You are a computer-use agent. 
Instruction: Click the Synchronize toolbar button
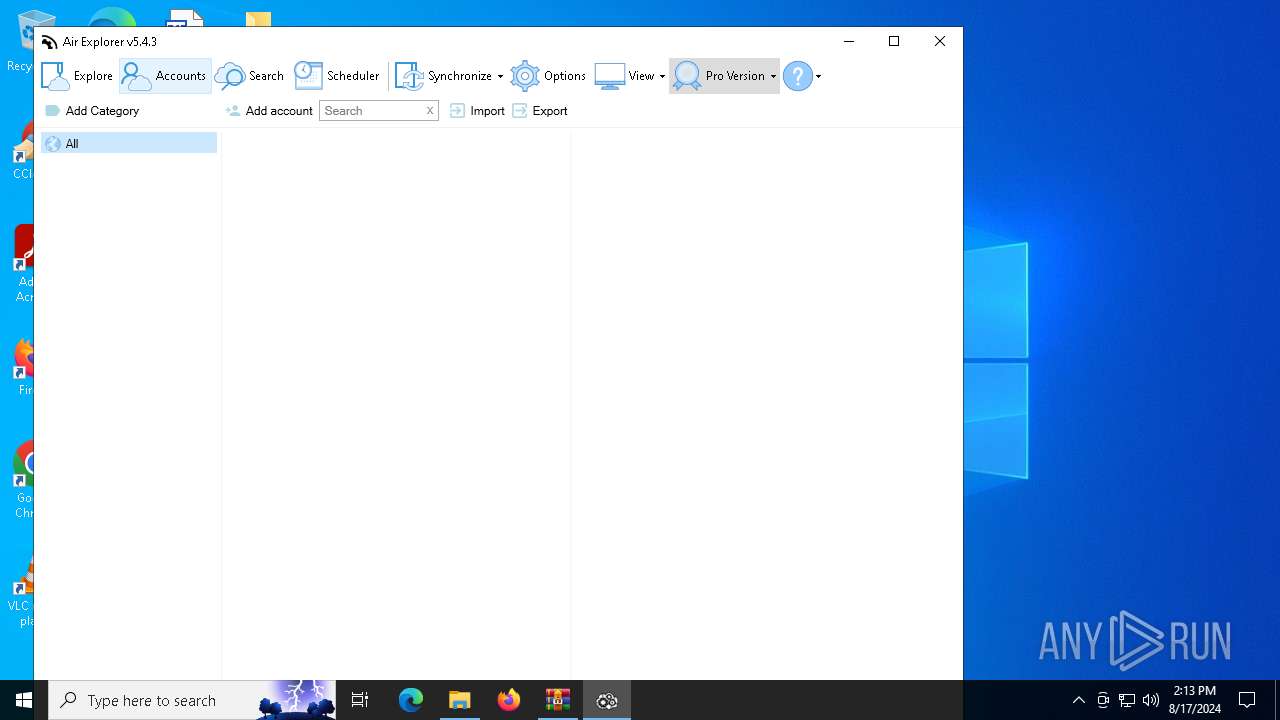[x=443, y=76]
